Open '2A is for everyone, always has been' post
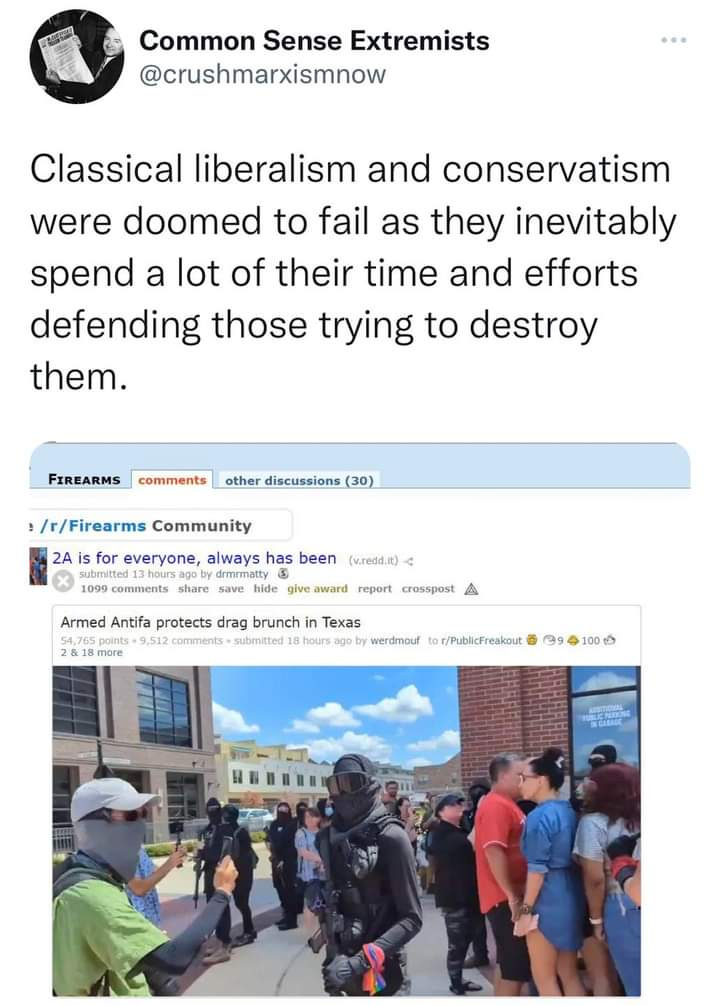Viewport: 720px width, 1005px height. point(194,558)
